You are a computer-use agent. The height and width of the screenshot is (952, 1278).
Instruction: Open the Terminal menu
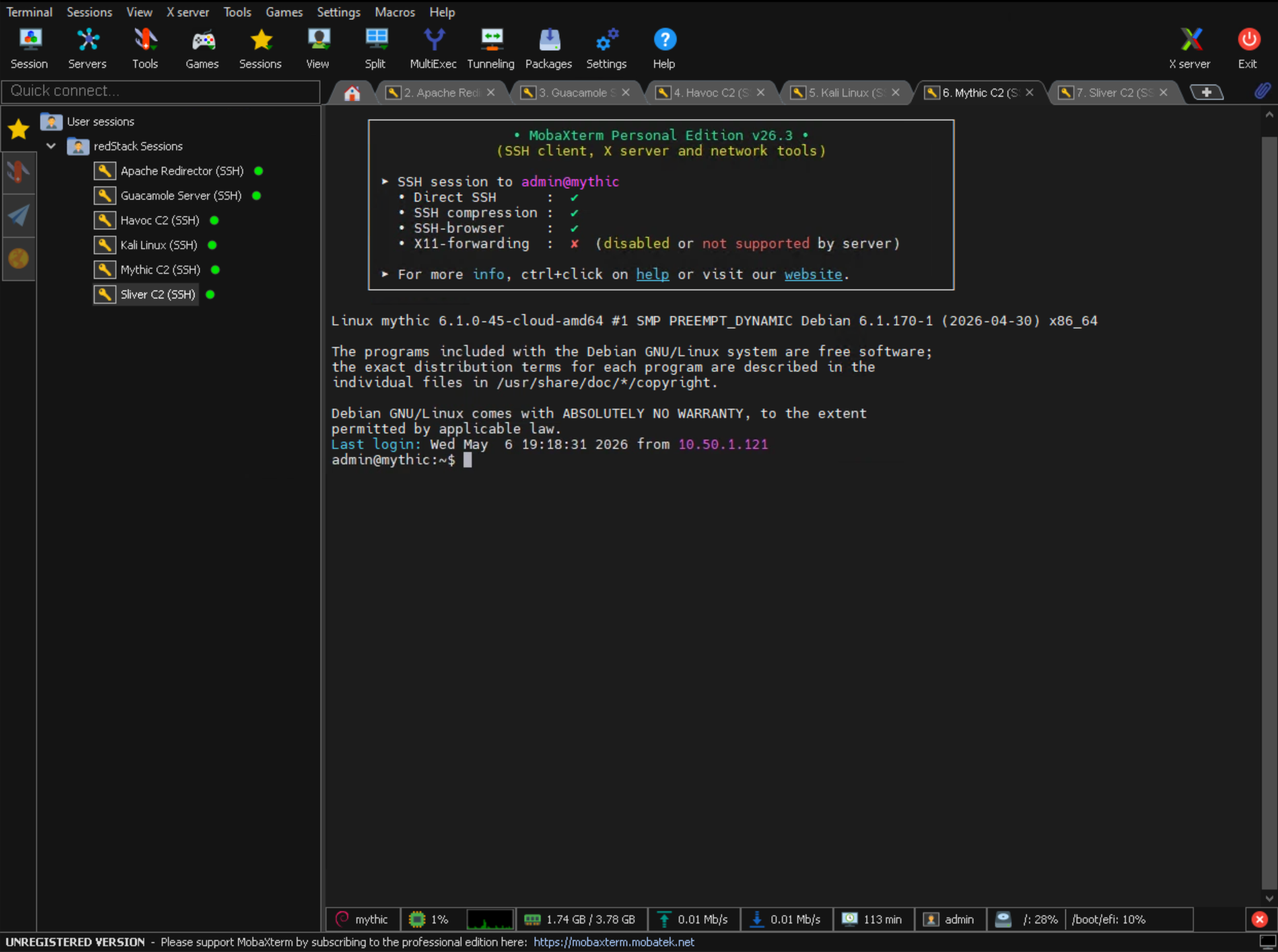point(29,12)
